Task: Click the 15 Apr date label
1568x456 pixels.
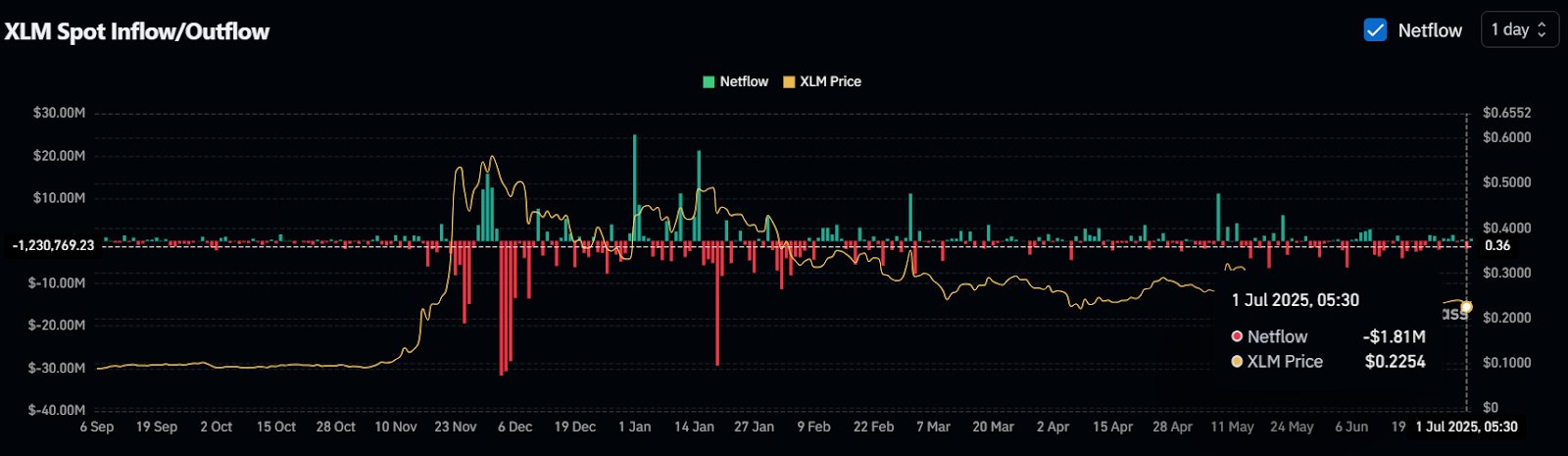Action: (1113, 427)
